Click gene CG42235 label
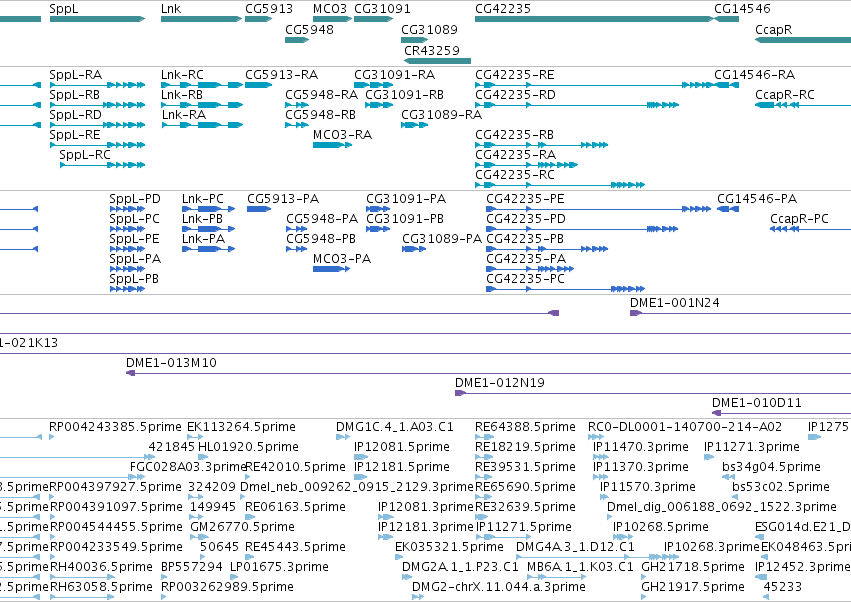851x602 pixels. pyautogui.click(x=503, y=9)
